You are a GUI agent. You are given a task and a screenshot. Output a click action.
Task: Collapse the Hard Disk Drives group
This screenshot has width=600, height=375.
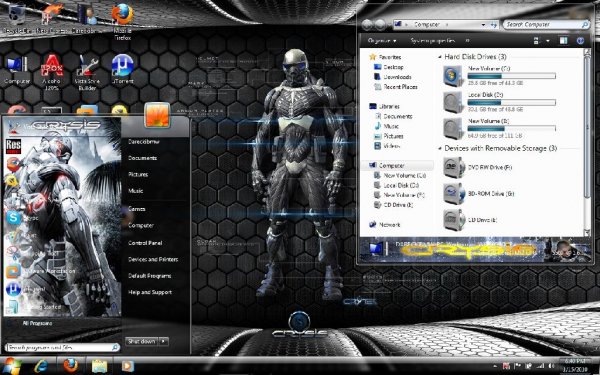[x=440, y=57]
